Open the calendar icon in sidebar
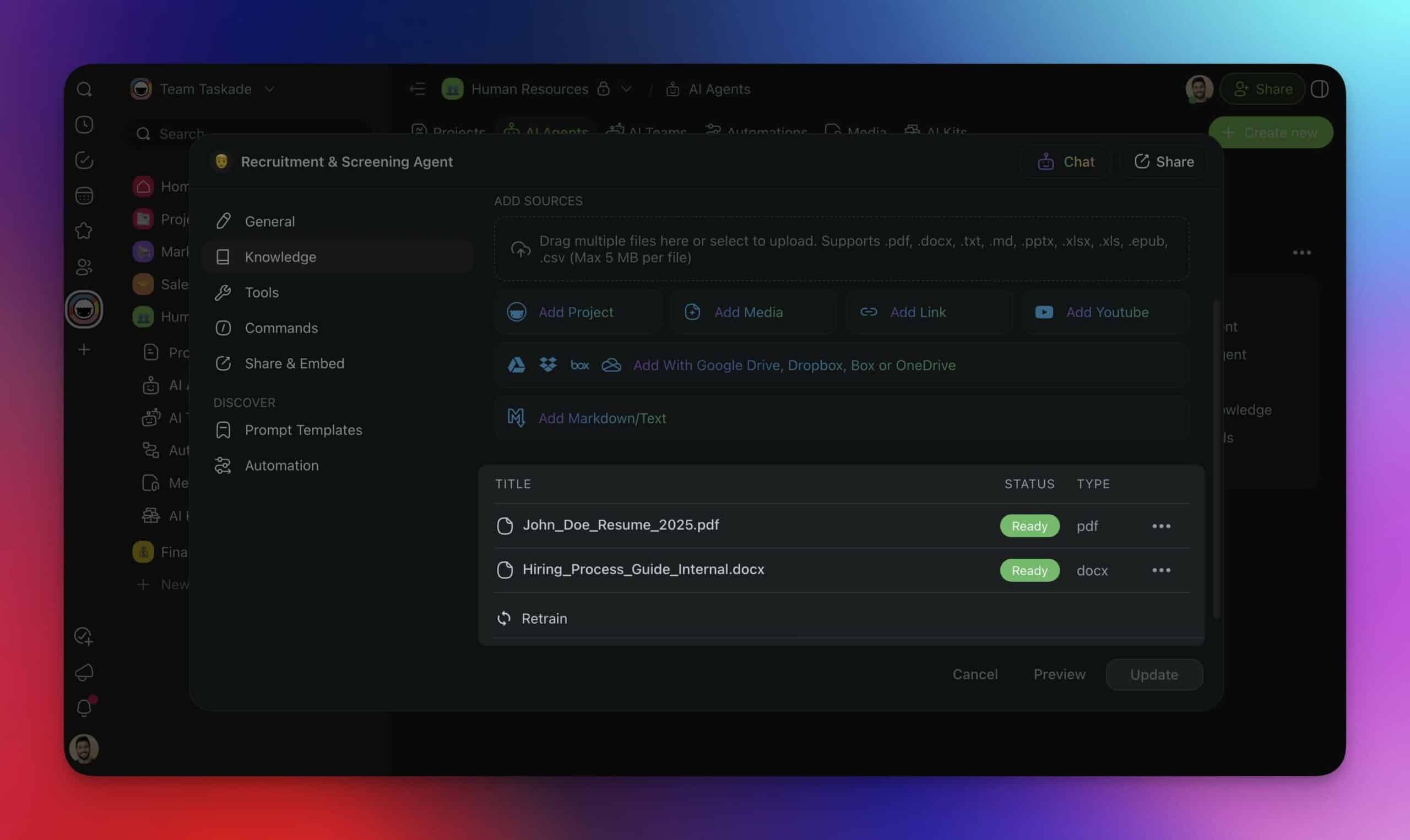The image size is (1410, 840). pos(84,196)
